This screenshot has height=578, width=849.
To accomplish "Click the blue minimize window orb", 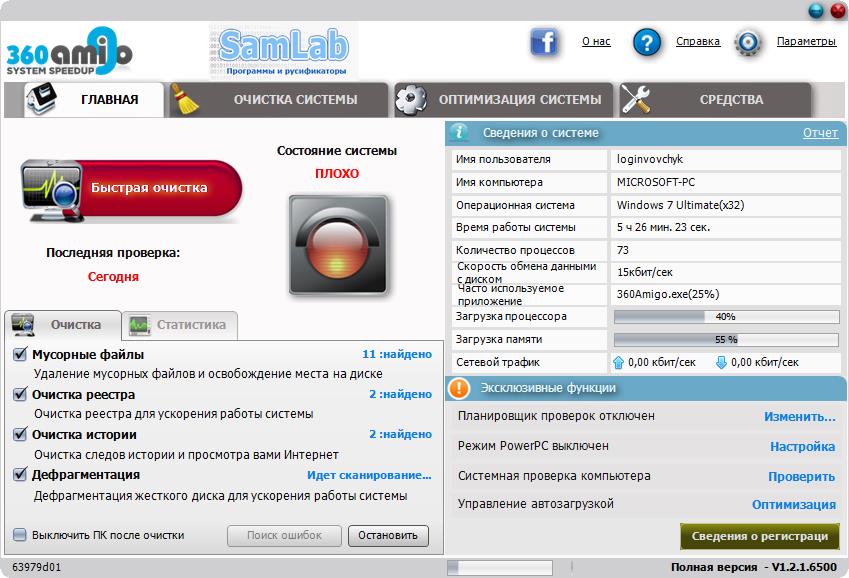I will point(815,10).
